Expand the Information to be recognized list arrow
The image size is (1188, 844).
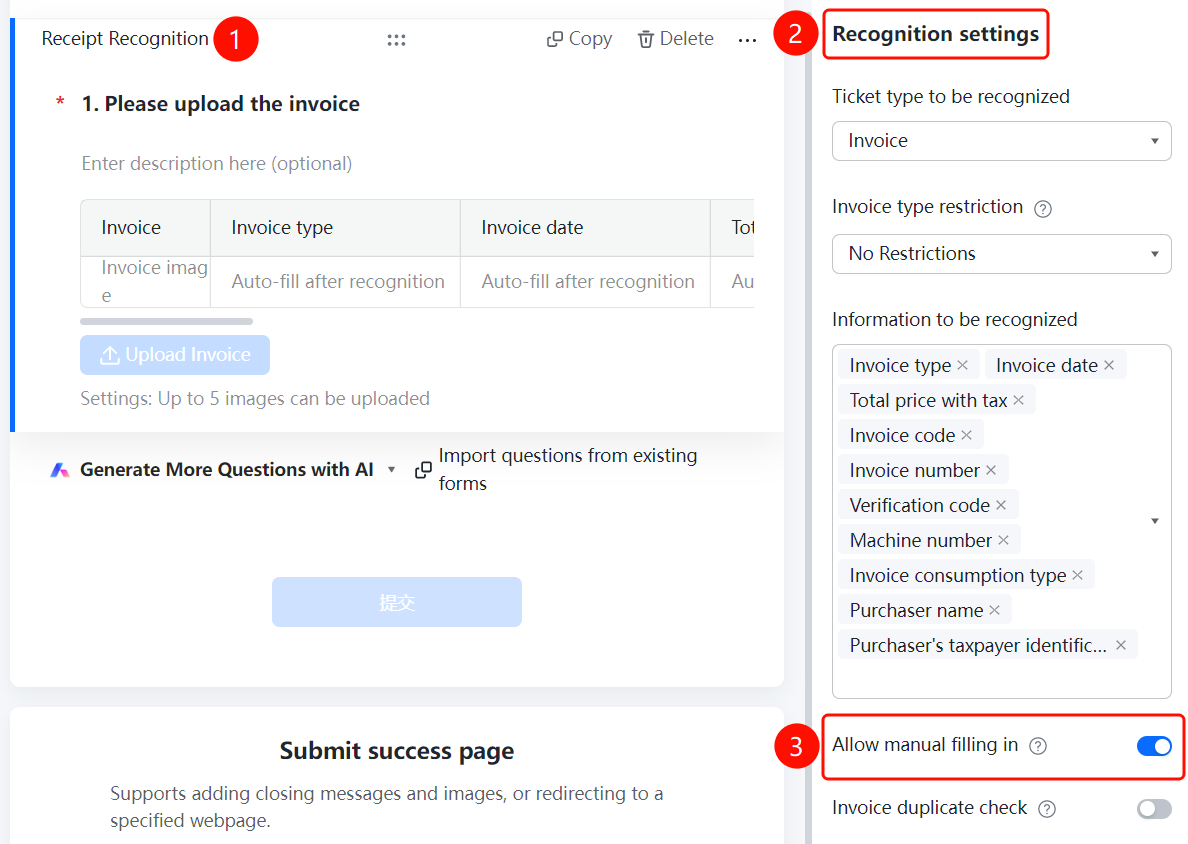[1155, 521]
